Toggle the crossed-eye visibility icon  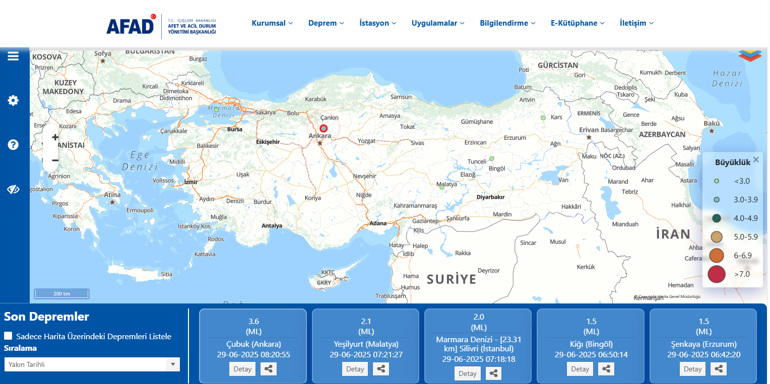tap(13, 190)
